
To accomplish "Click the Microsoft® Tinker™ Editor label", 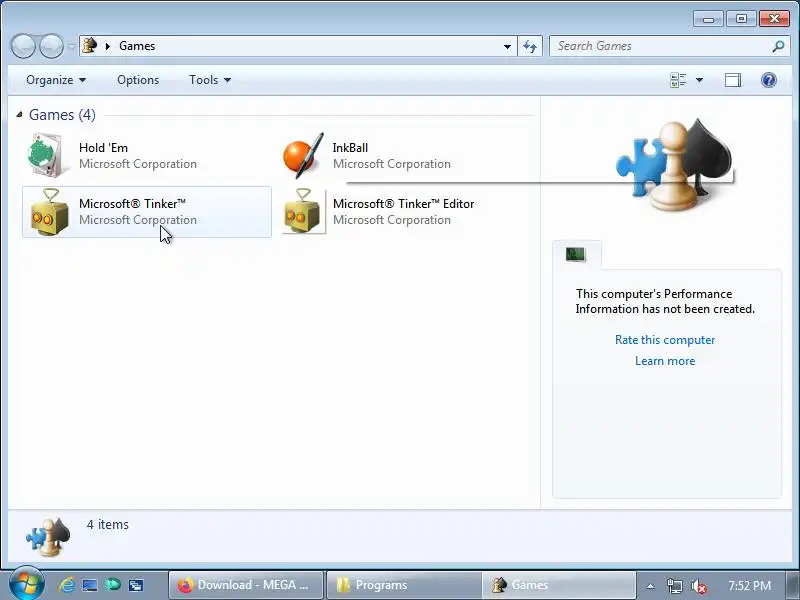I will click(403, 204).
